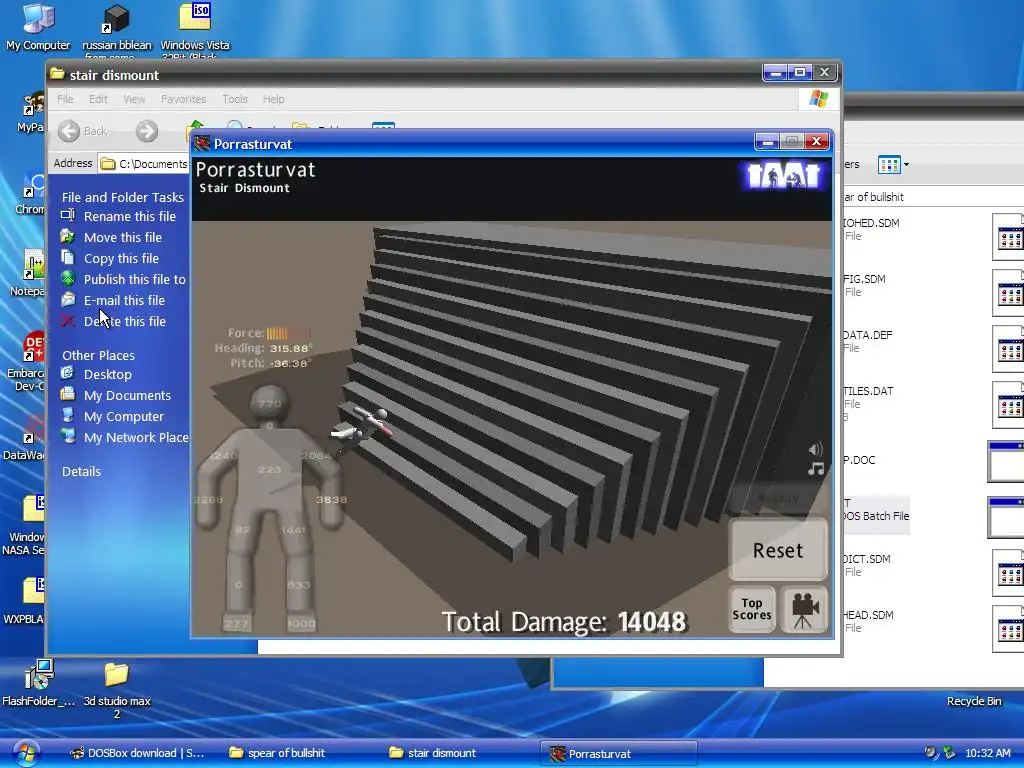The image size is (1024, 768).
Task: Click the Force meter bar
Action: pyautogui.click(x=288, y=333)
